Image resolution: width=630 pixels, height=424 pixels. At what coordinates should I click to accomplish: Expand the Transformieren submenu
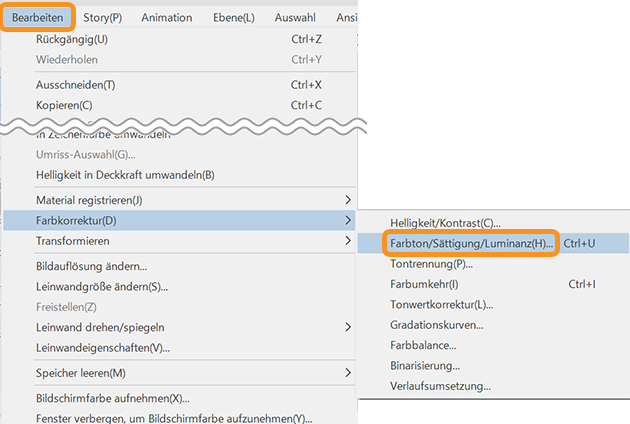(73, 241)
